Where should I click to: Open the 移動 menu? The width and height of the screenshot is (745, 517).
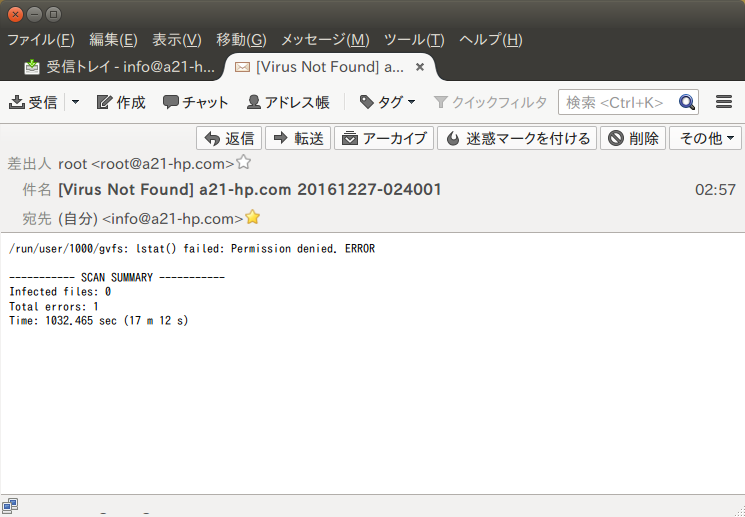click(241, 40)
